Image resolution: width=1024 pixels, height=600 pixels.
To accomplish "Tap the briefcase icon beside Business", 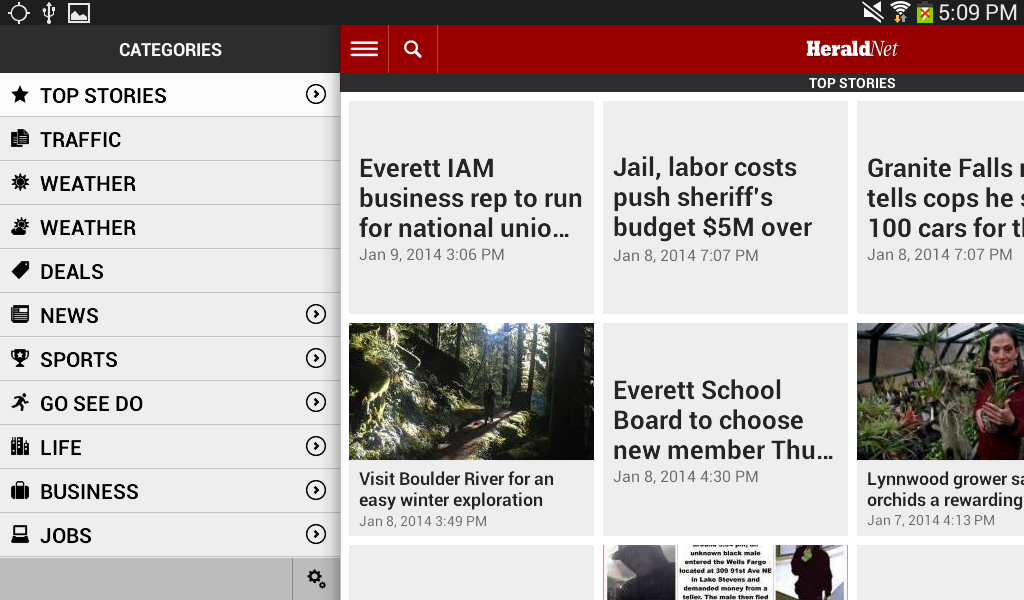I will 20,490.
